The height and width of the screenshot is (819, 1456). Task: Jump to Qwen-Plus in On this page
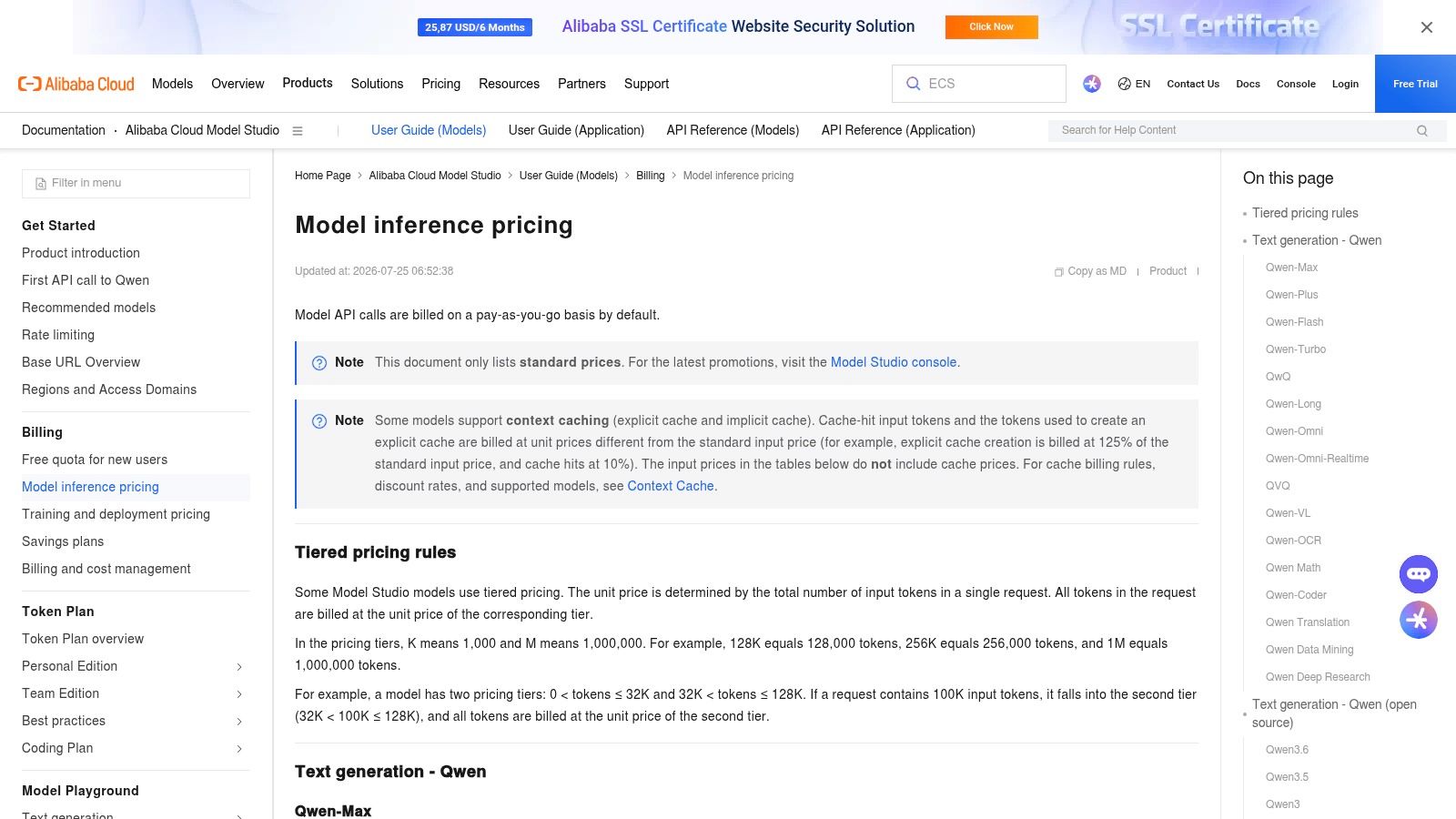pyautogui.click(x=1291, y=295)
